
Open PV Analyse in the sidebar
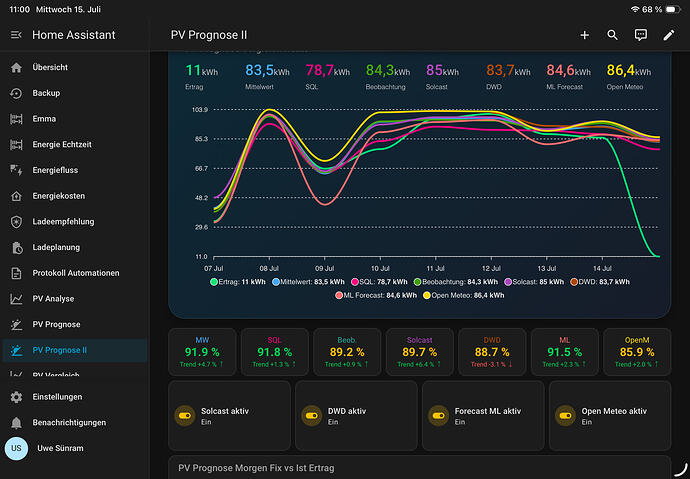pos(75,299)
